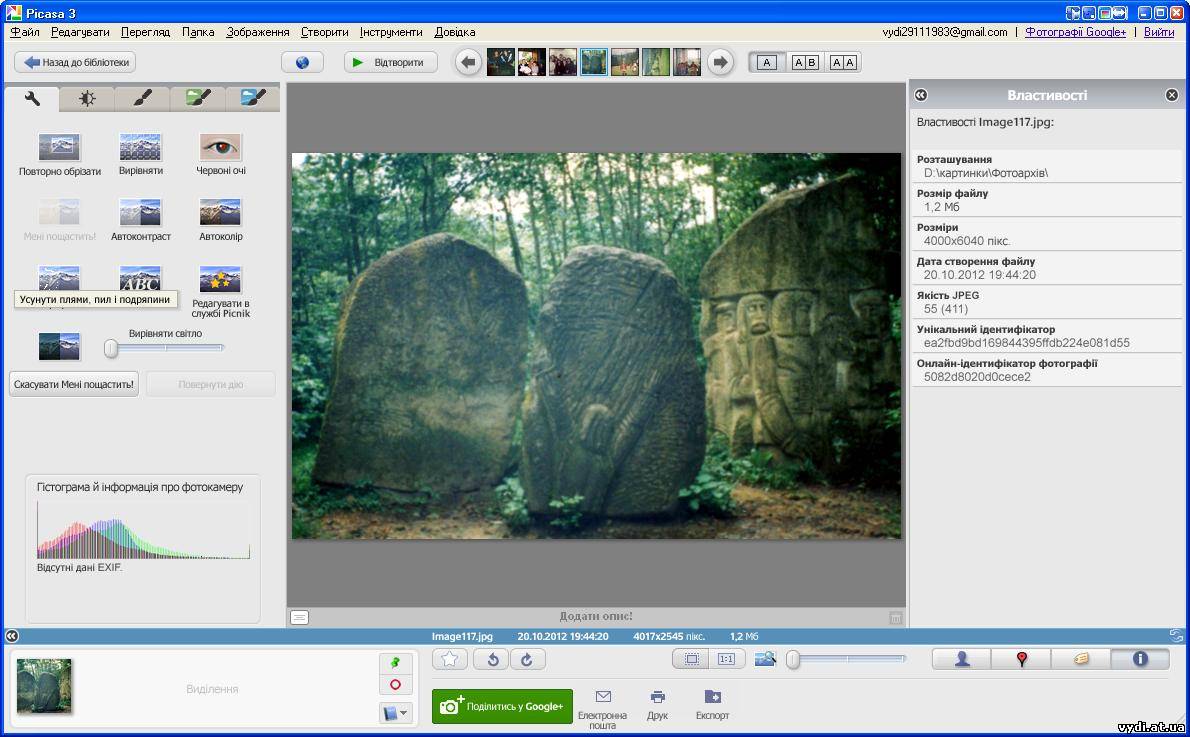Image resolution: width=1190 pixels, height=737 pixels.
Task: Switch to single image view A
Action: pyautogui.click(x=767, y=62)
